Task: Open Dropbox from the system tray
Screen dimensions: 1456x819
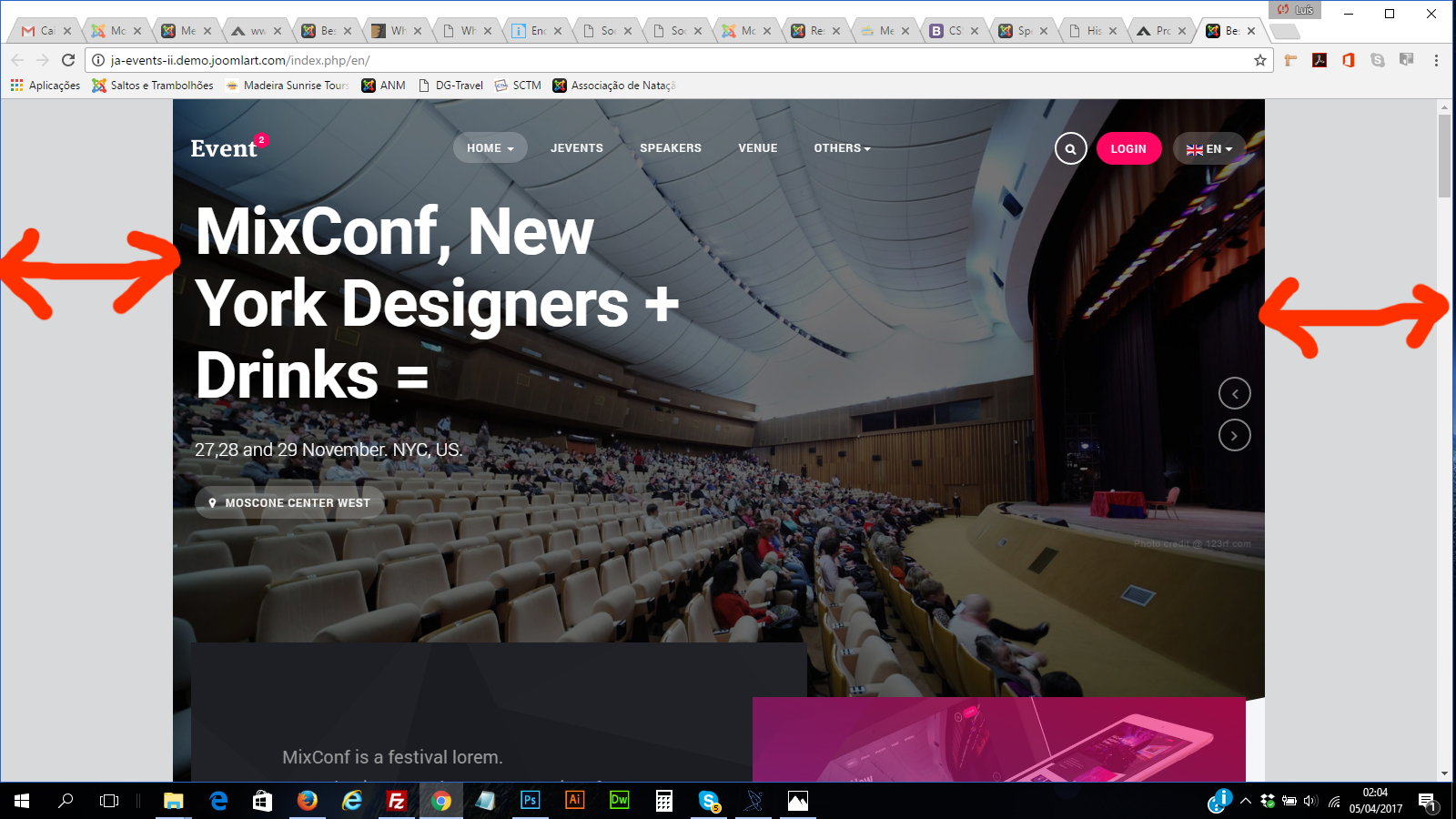Action: 1267,801
